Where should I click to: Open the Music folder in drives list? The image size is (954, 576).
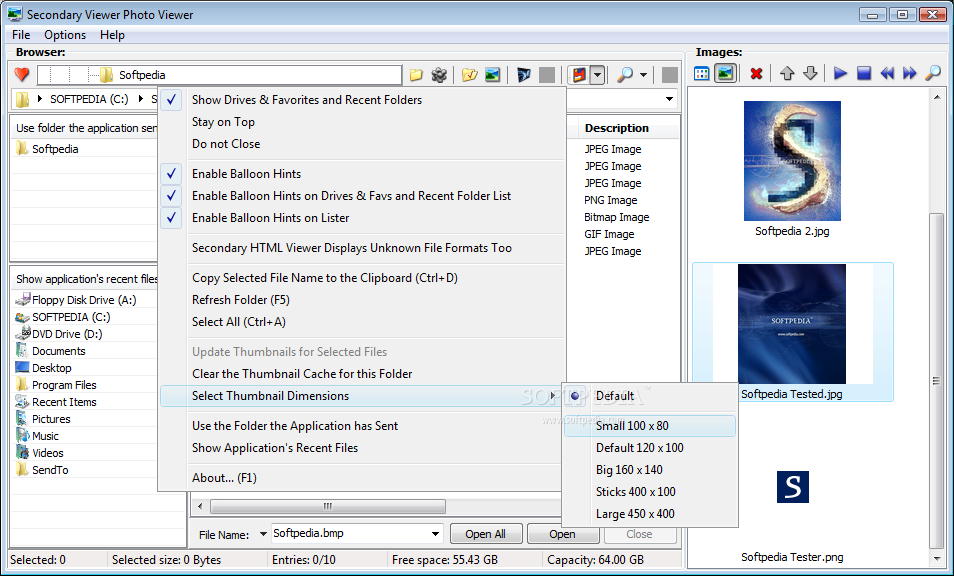point(45,436)
